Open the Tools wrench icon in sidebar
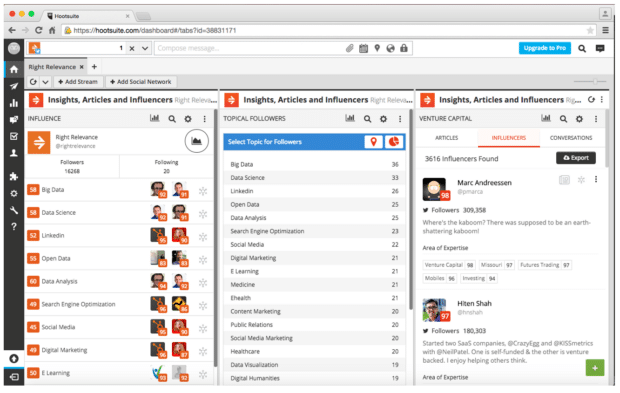Image resolution: width=620 pixels, height=393 pixels. coord(14,210)
